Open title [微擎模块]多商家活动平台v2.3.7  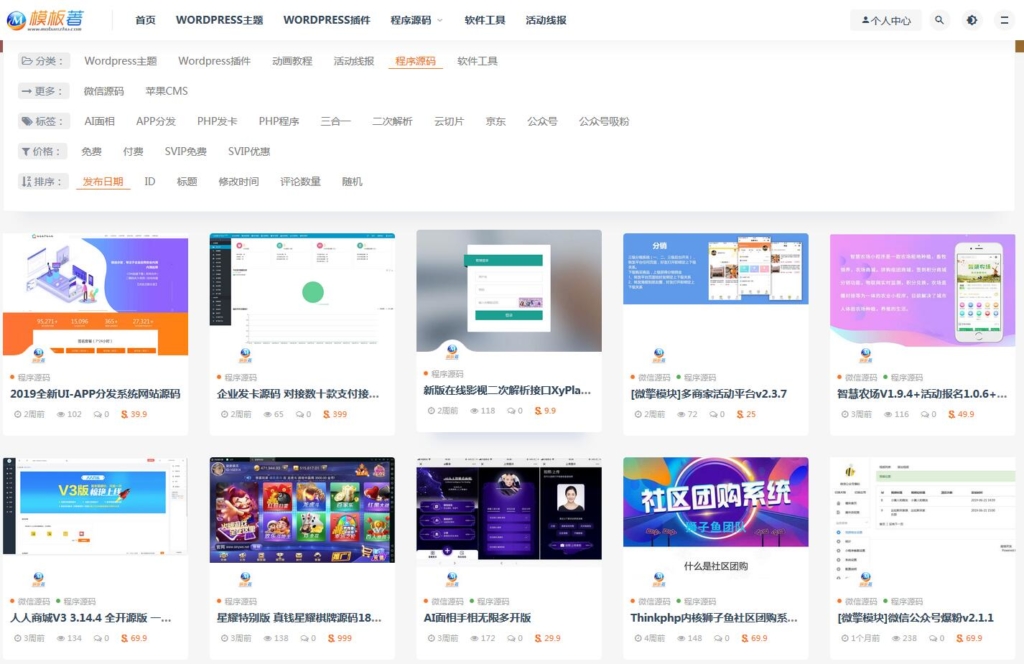[x=709, y=394]
